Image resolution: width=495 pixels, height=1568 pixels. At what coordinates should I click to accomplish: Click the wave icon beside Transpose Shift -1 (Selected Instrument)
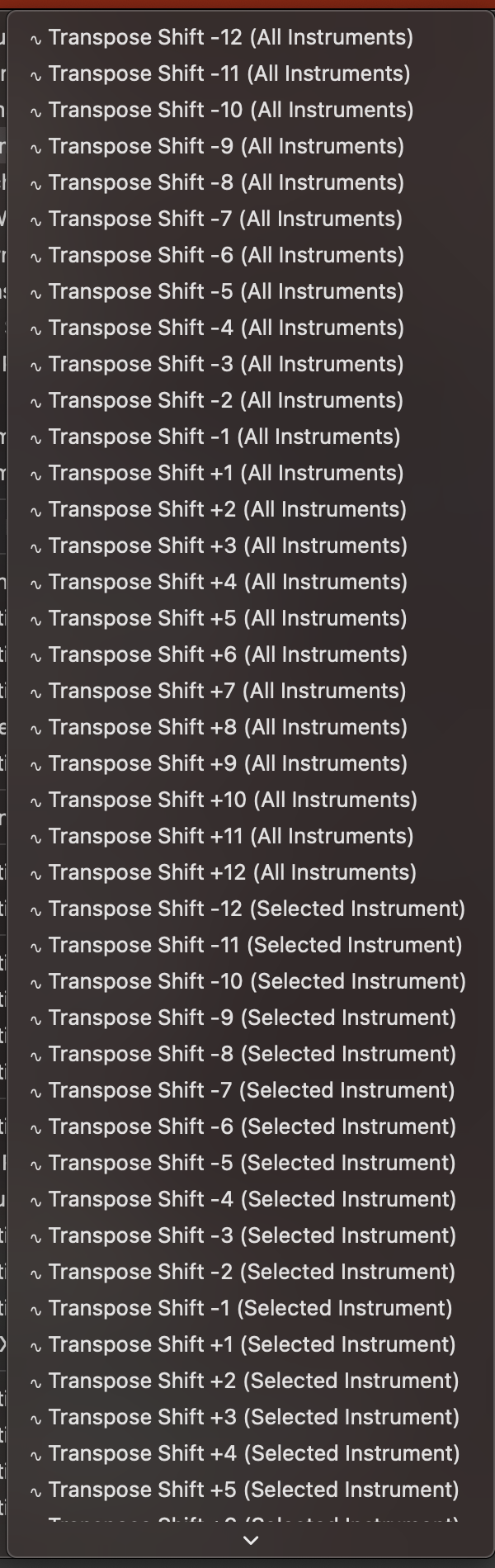click(35, 1310)
